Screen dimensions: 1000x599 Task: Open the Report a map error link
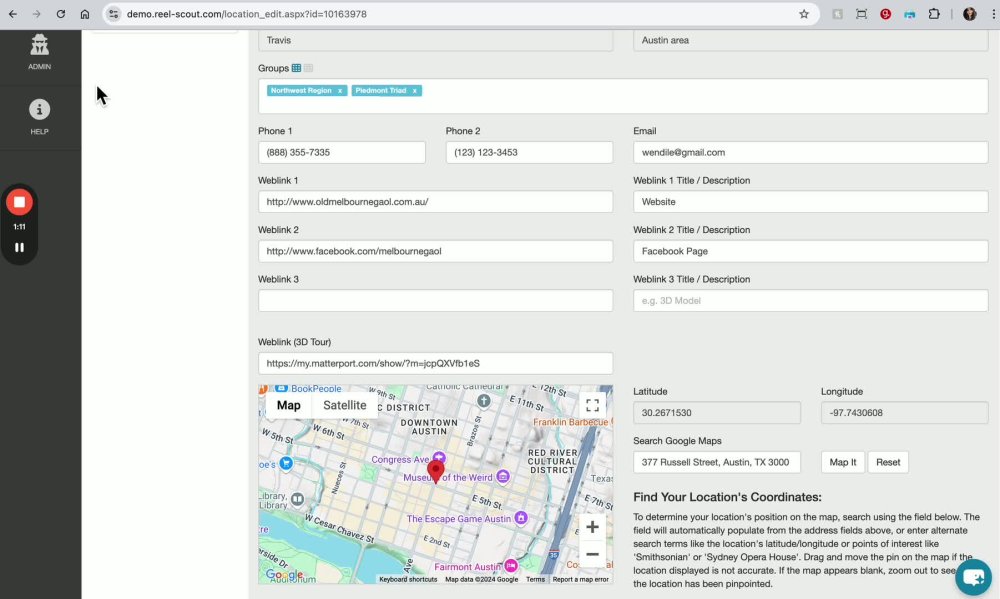point(580,579)
